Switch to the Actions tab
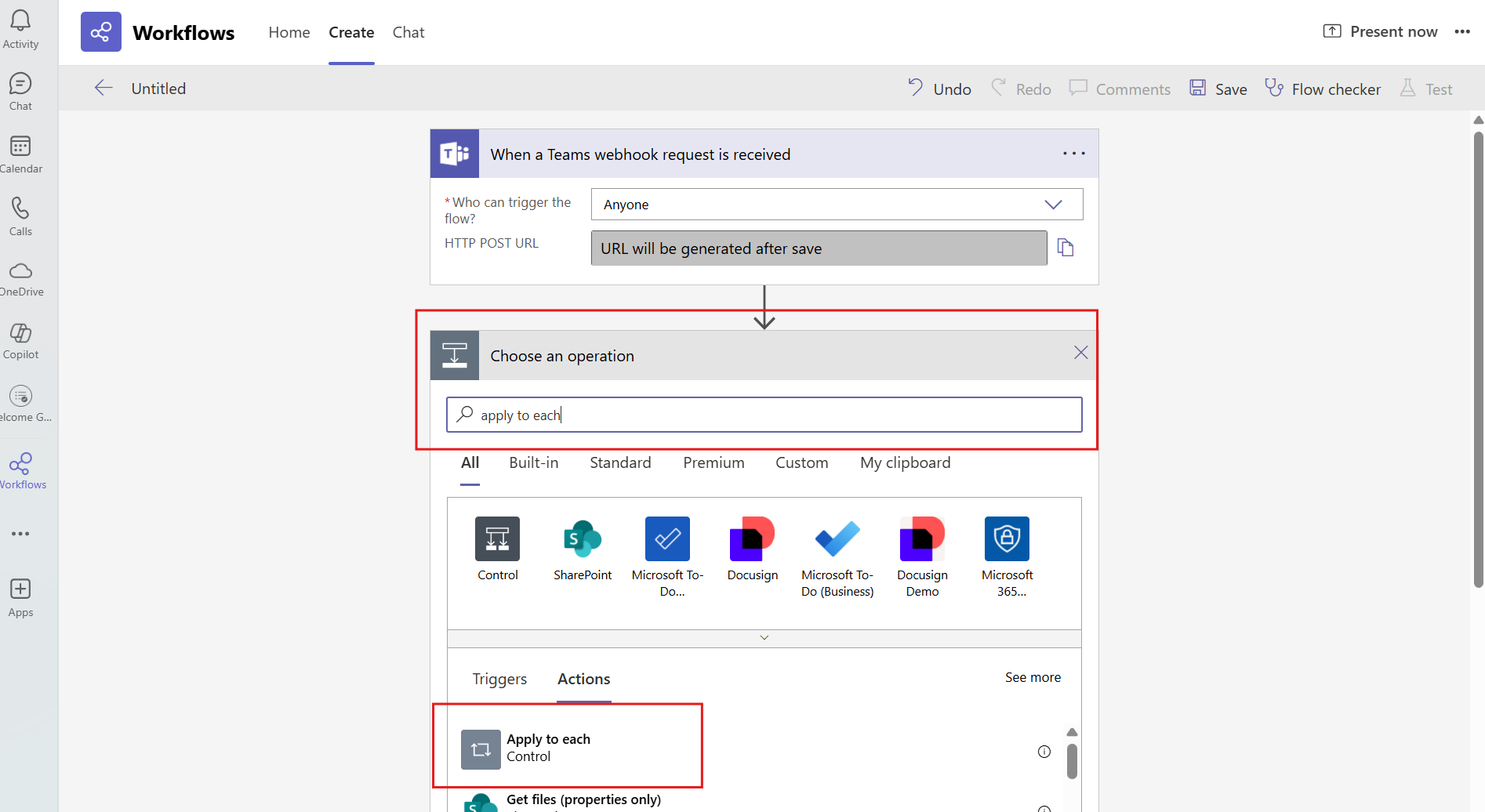1485x812 pixels. pyautogui.click(x=584, y=679)
